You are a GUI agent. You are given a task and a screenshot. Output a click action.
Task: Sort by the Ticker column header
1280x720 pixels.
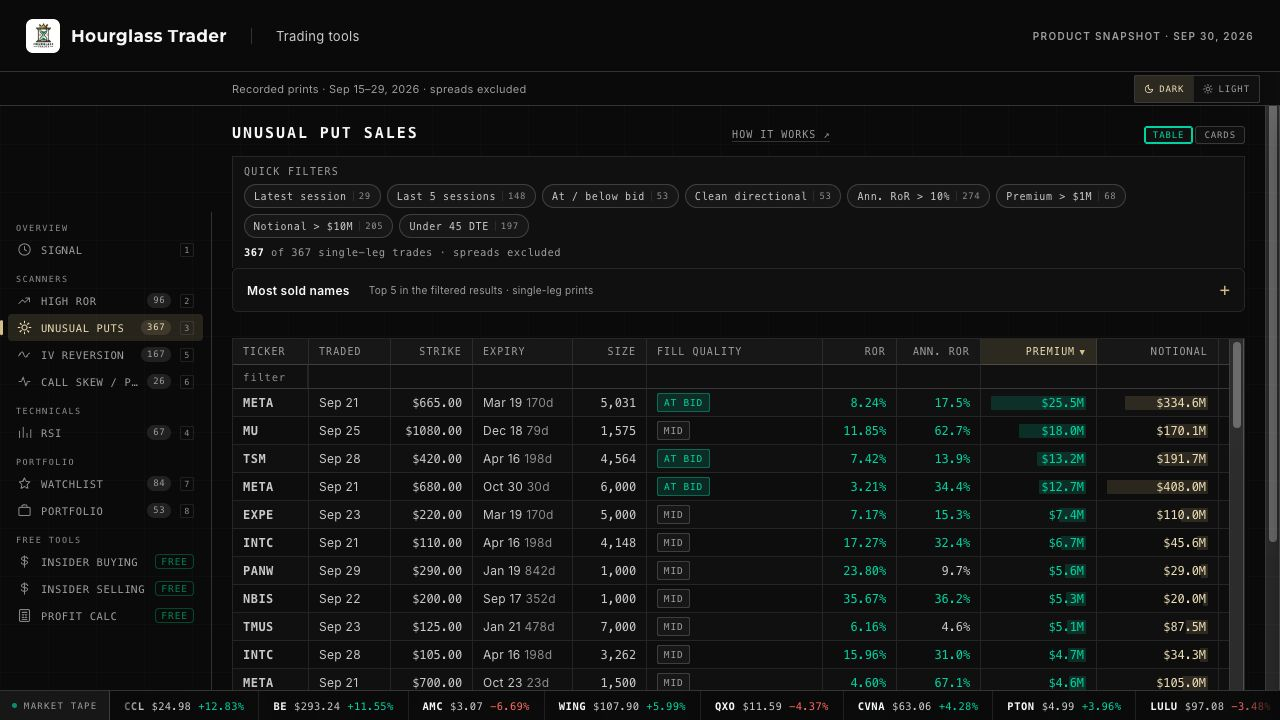[x=270, y=351]
